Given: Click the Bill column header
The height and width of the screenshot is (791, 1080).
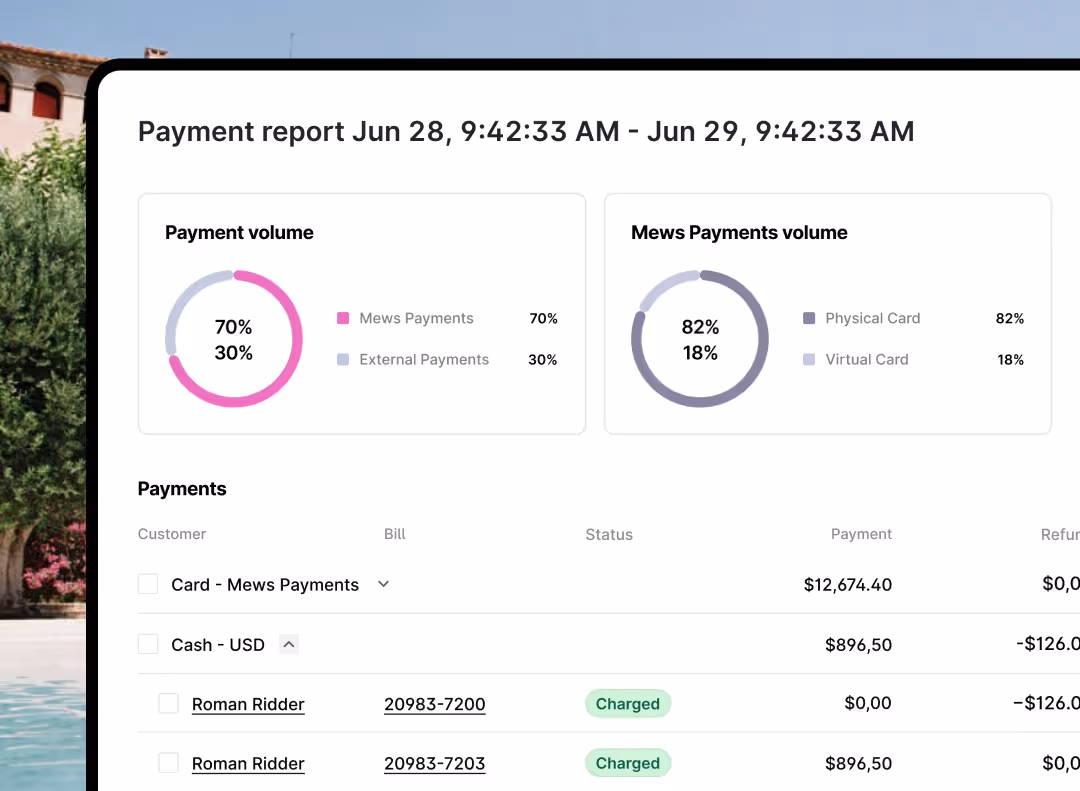Looking at the screenshot, I should pyautogui.click(x=395, y=534).
